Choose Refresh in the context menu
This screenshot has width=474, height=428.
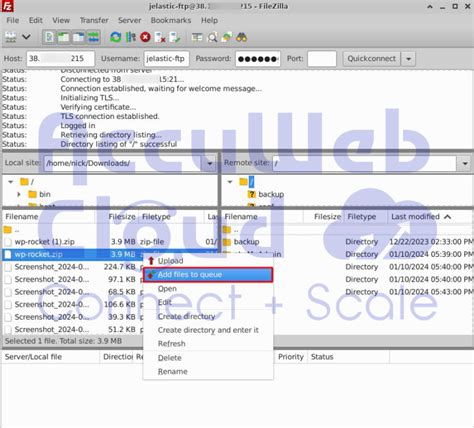pyautogui.click(x=208, y=344)
